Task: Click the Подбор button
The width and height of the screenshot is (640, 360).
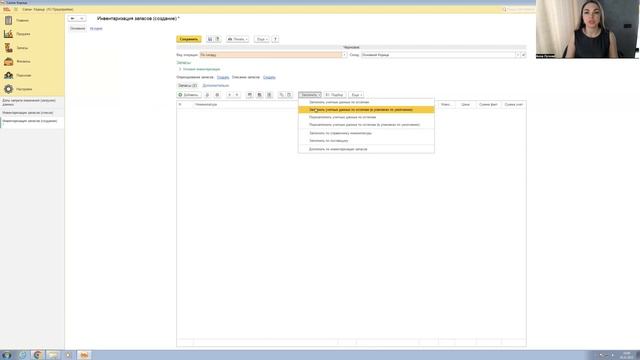Action: click(335, 95)
